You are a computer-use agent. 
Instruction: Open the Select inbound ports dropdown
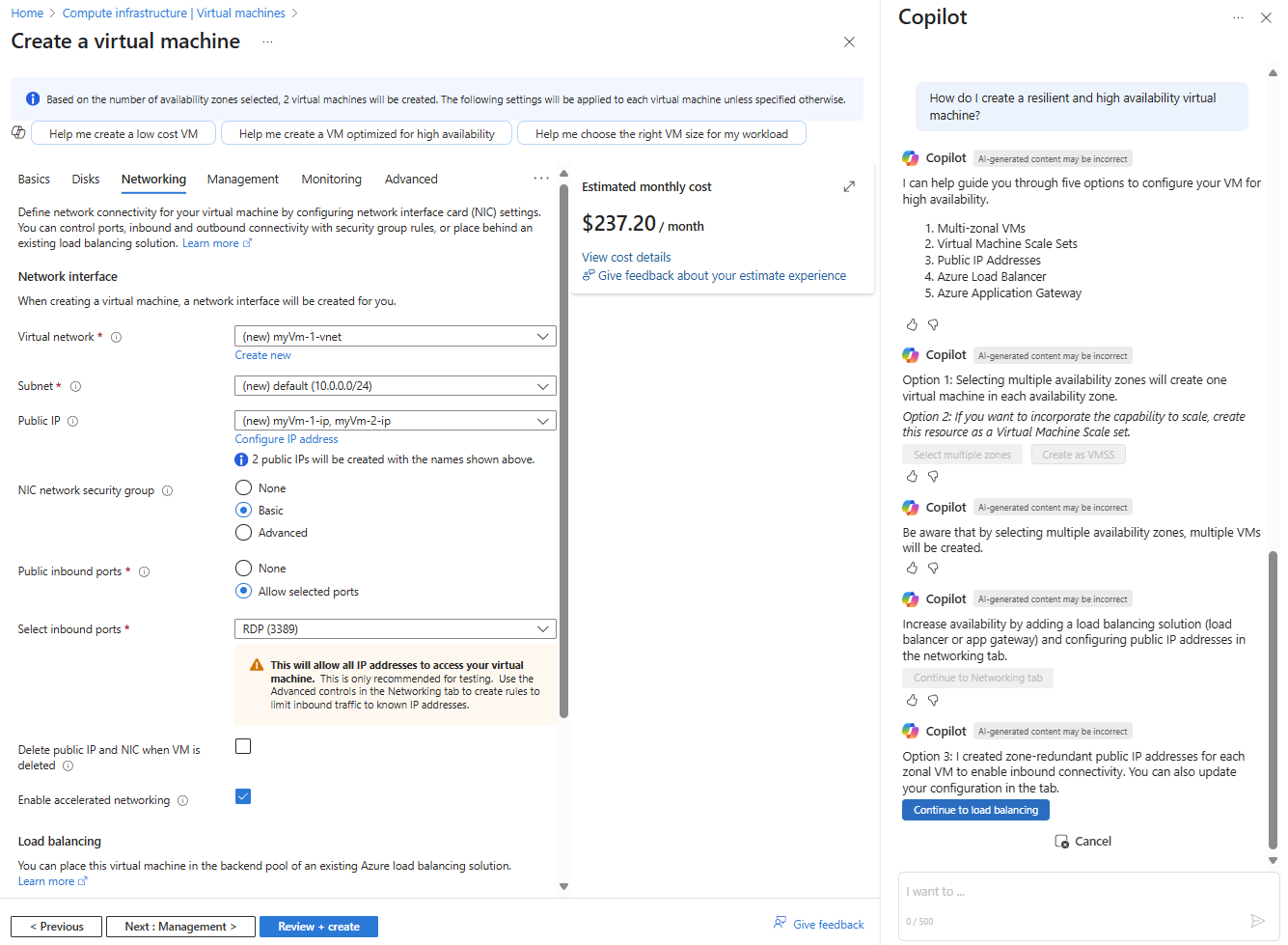pyautogui.click(x=395, y=629)
